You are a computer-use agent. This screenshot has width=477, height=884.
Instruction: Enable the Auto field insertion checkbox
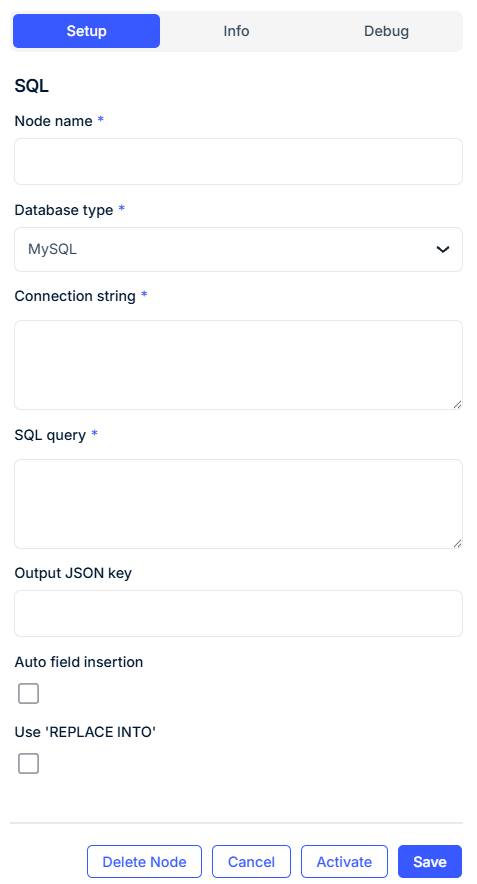tap(29, 693)
